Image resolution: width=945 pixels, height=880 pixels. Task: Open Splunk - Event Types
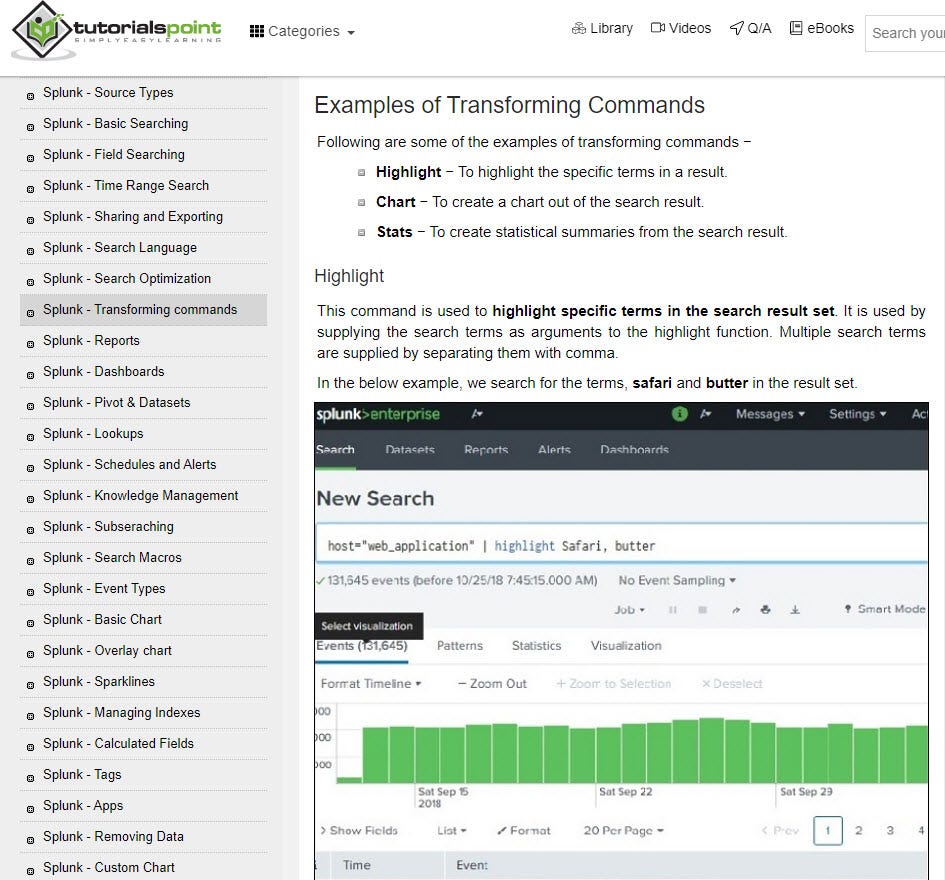[104, 589]
